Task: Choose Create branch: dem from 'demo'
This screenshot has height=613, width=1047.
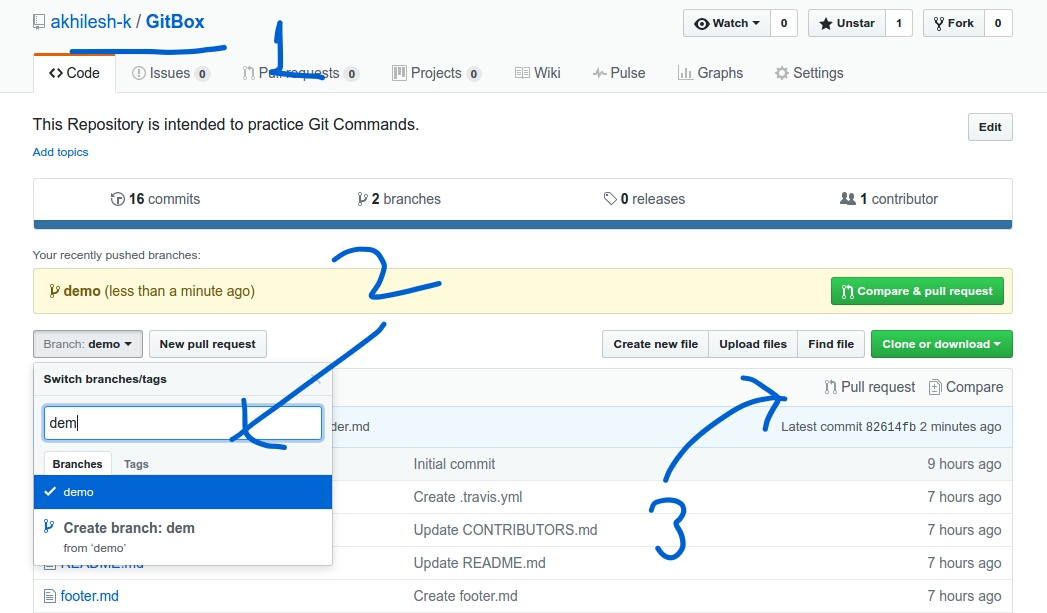Action: pos(182,537)
